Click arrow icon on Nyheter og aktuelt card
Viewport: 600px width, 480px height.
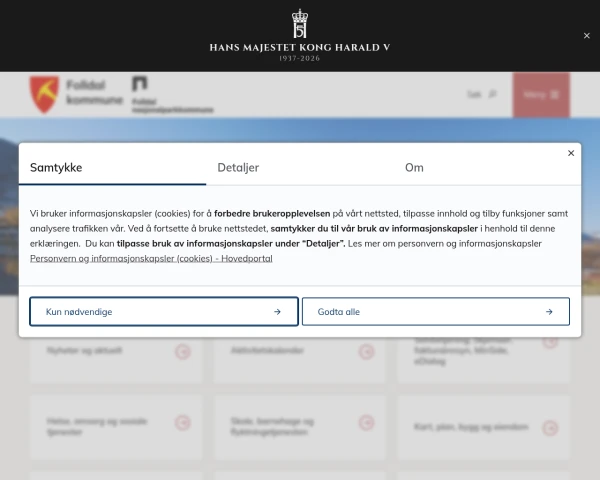tap(183, 351)
